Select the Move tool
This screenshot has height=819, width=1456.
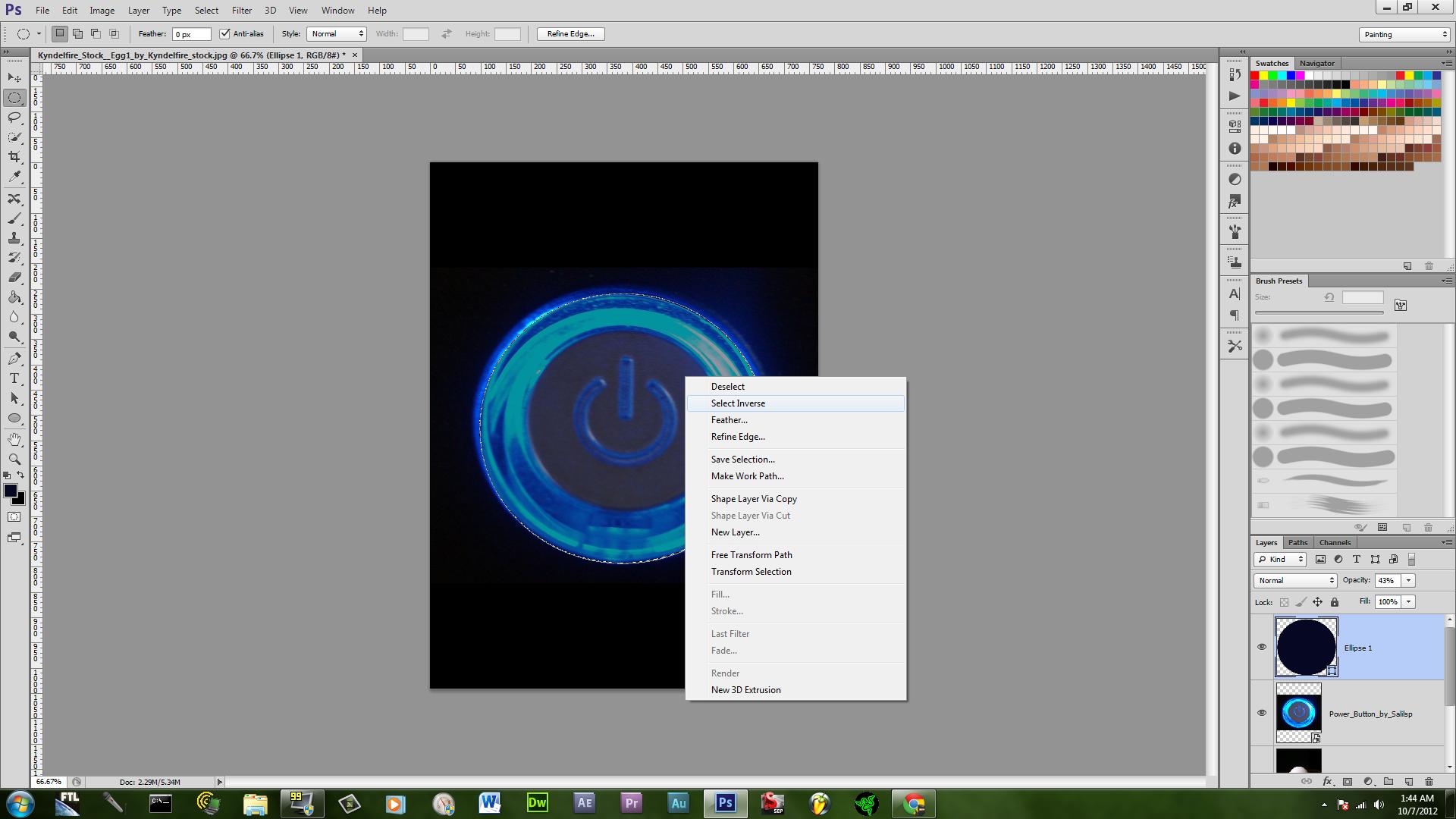pos(14,78)
